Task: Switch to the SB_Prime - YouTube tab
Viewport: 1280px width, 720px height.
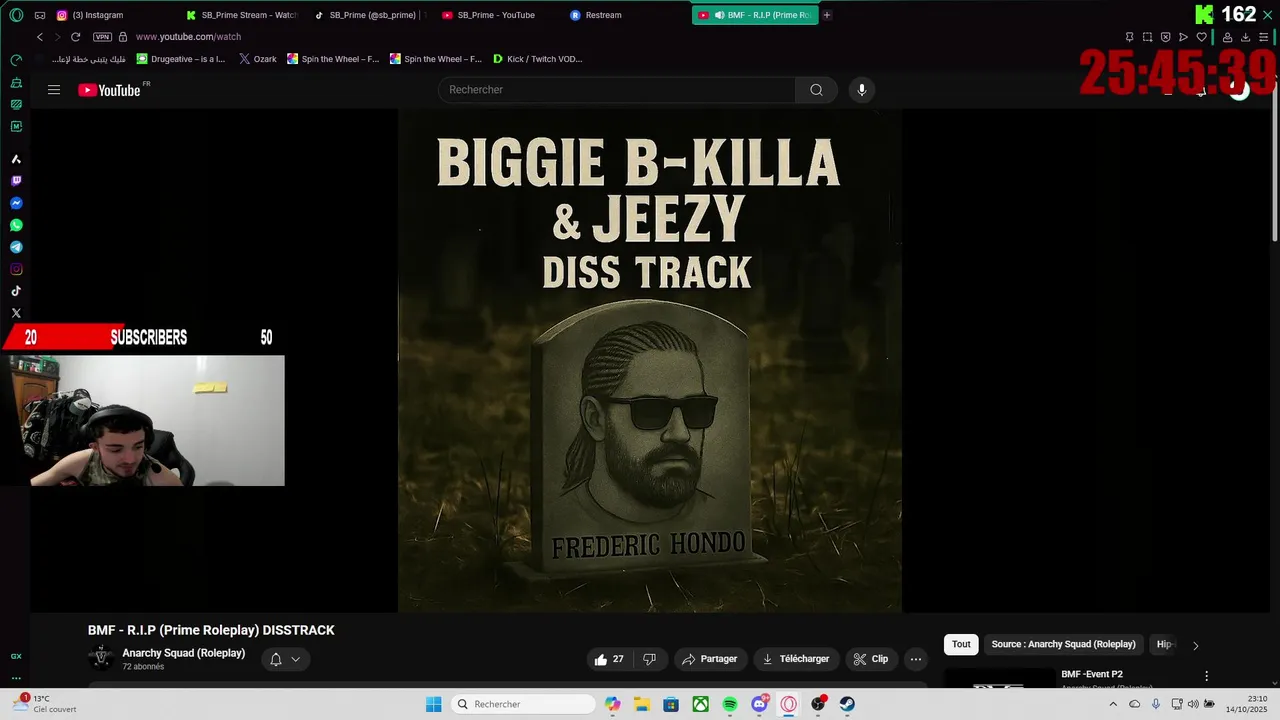Action: pos(497,15)
